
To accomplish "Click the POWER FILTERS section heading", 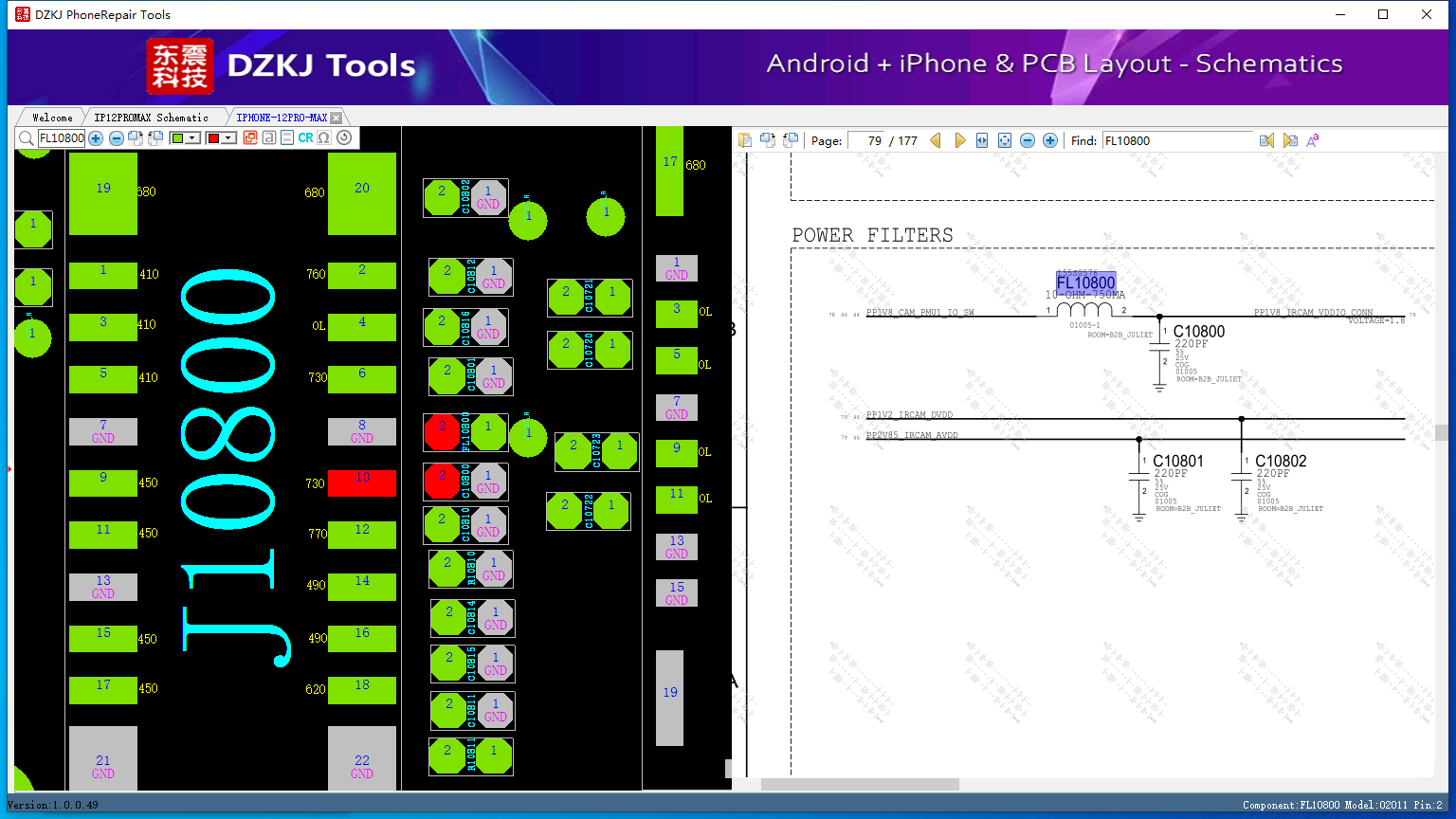I will click(873, 235).
